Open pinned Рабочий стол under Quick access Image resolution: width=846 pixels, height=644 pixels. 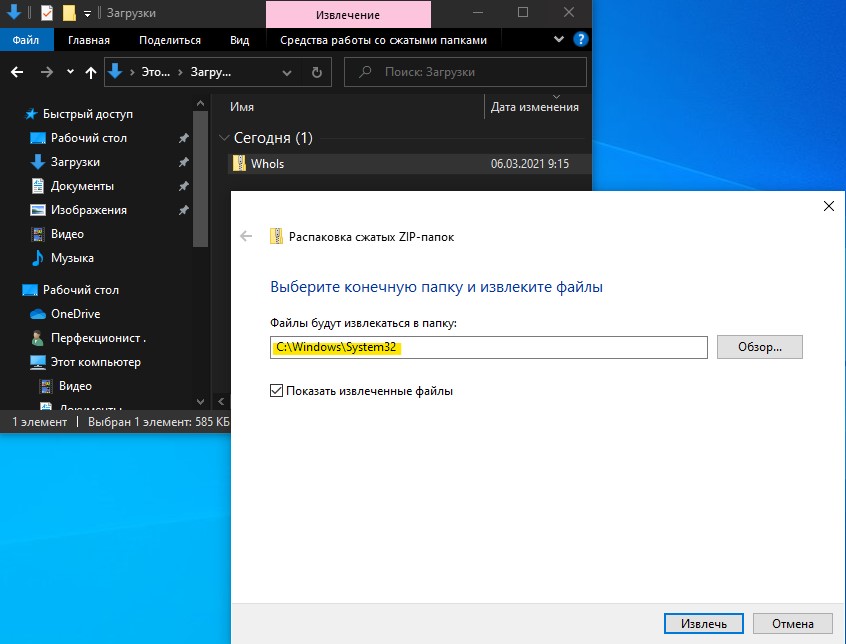click(88, 138)
